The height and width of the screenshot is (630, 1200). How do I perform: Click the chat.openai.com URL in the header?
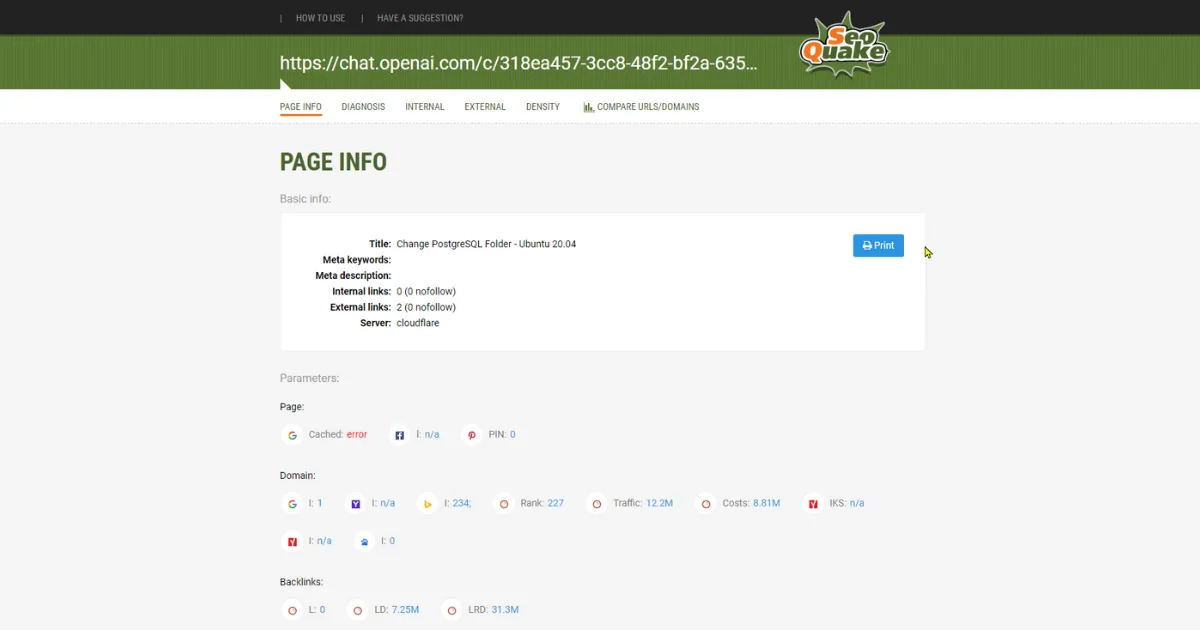[x=519, y=63]
